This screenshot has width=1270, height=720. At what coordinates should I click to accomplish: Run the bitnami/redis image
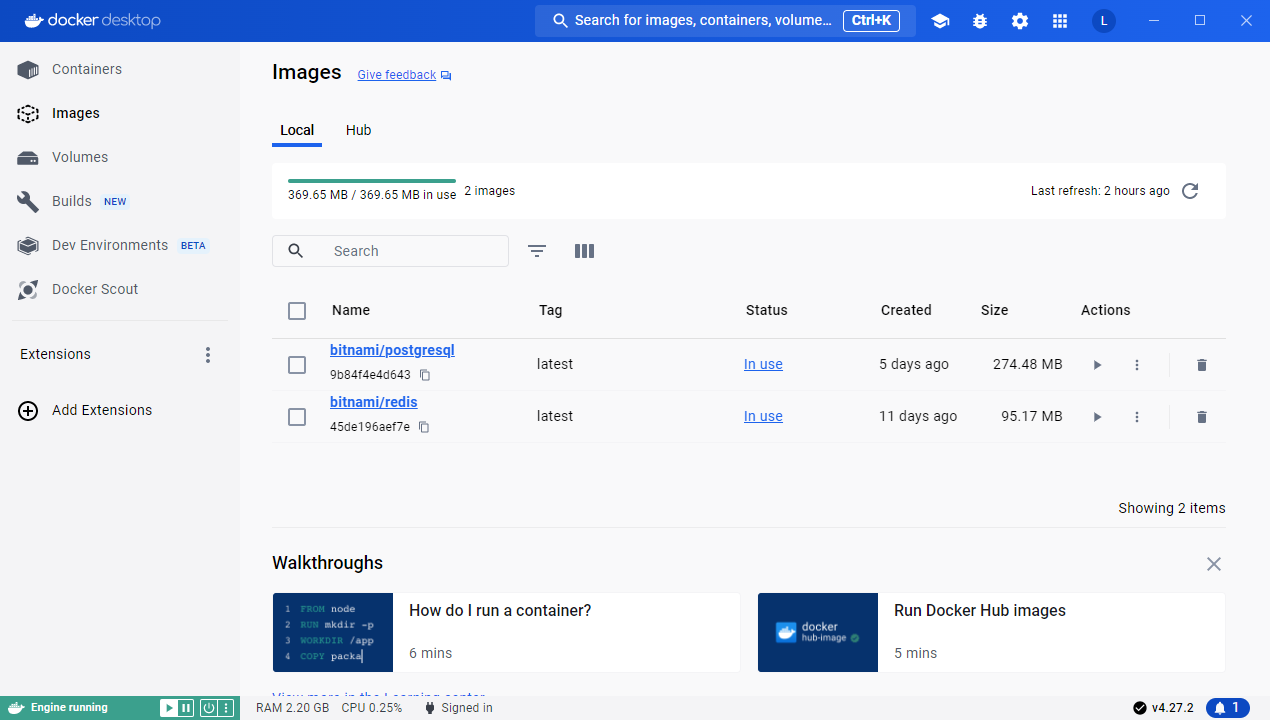click(1097, 417)
